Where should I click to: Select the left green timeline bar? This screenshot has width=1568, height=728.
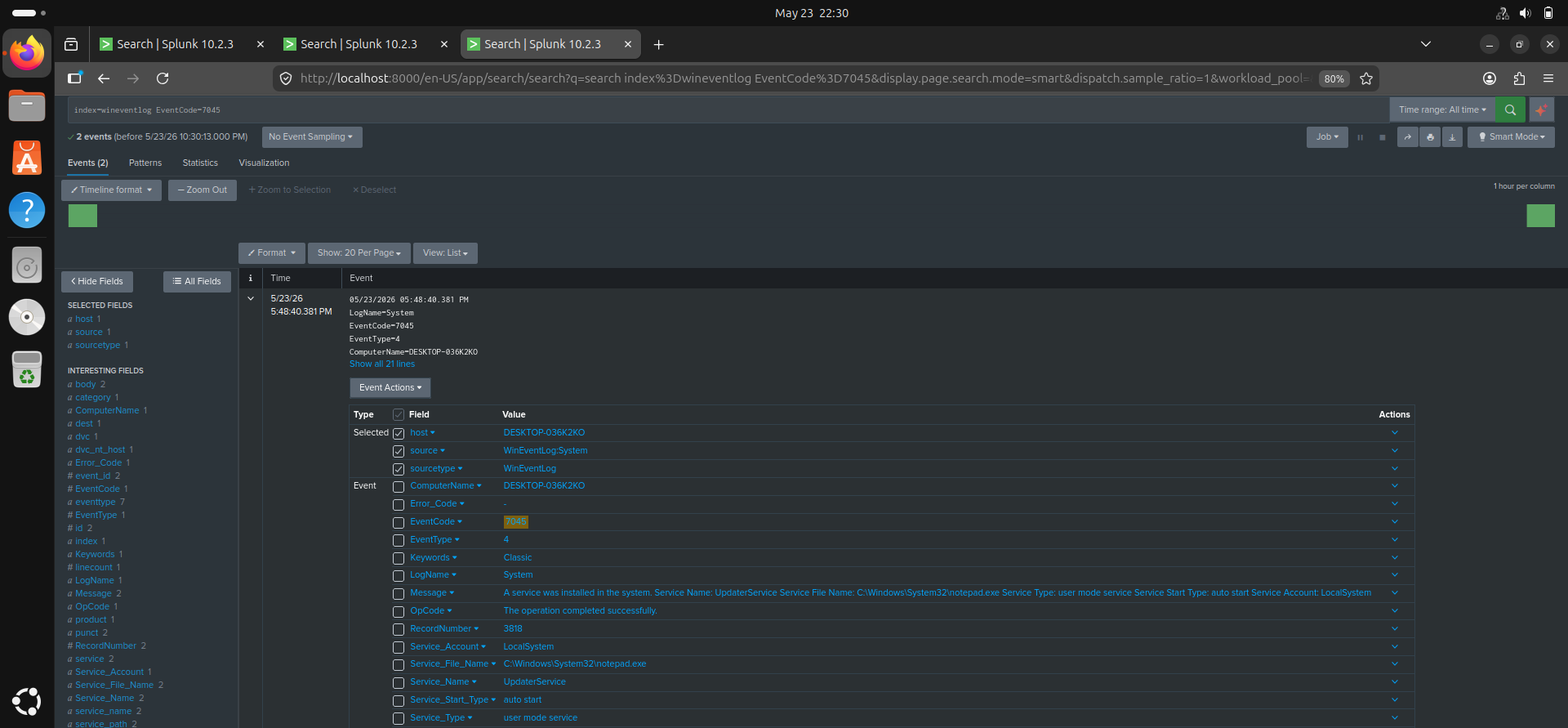pos(82,216)
